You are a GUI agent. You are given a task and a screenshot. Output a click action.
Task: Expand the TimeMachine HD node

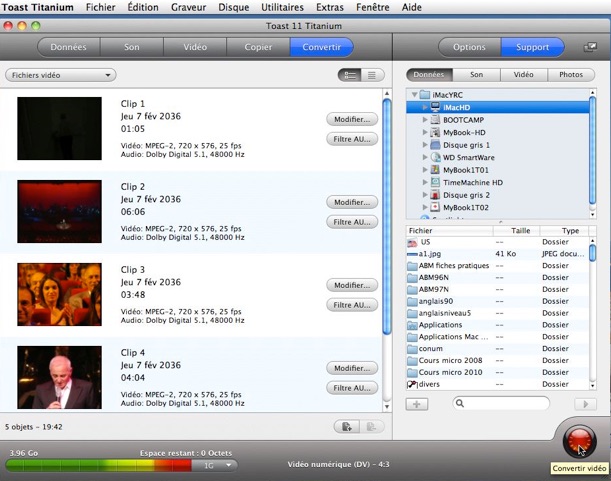click(425, 182)
